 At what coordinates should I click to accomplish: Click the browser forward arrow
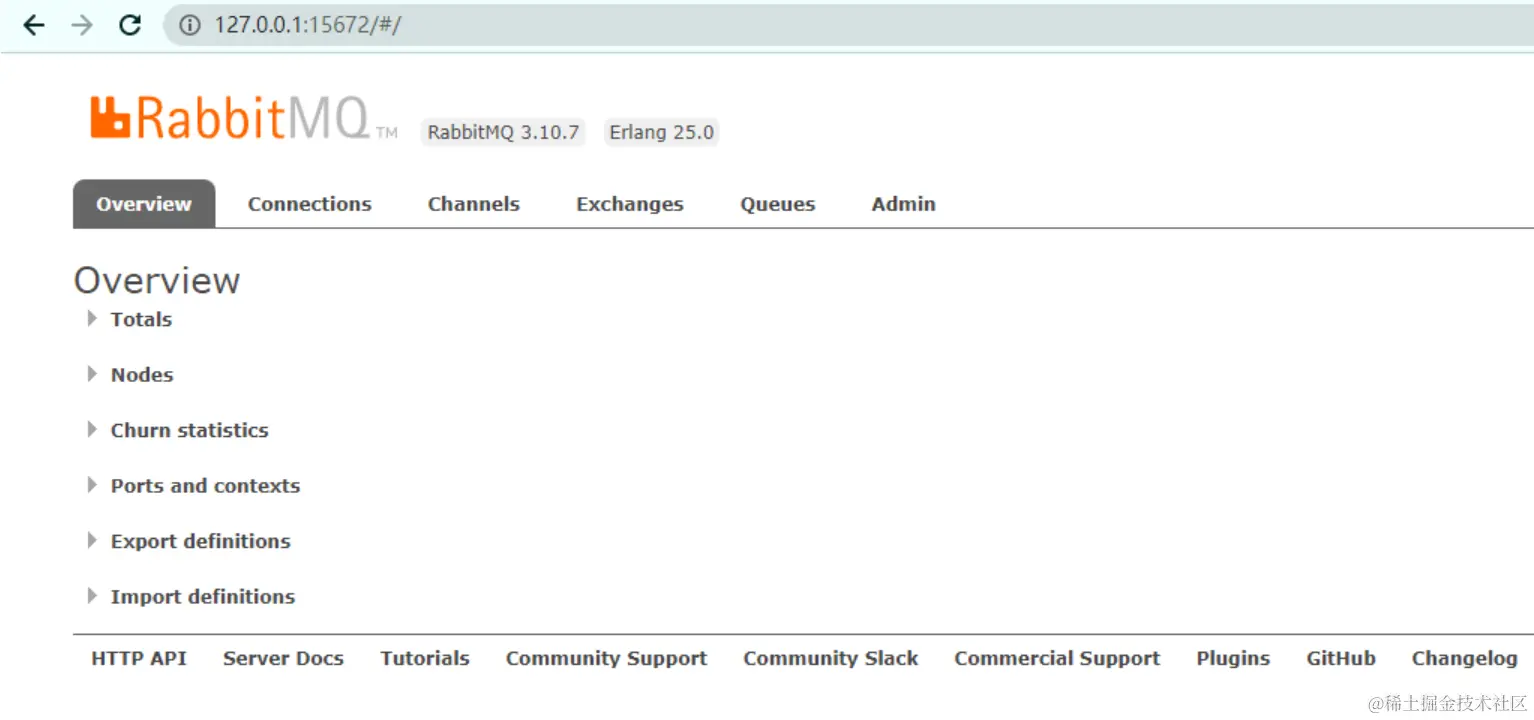coord(82,25)
